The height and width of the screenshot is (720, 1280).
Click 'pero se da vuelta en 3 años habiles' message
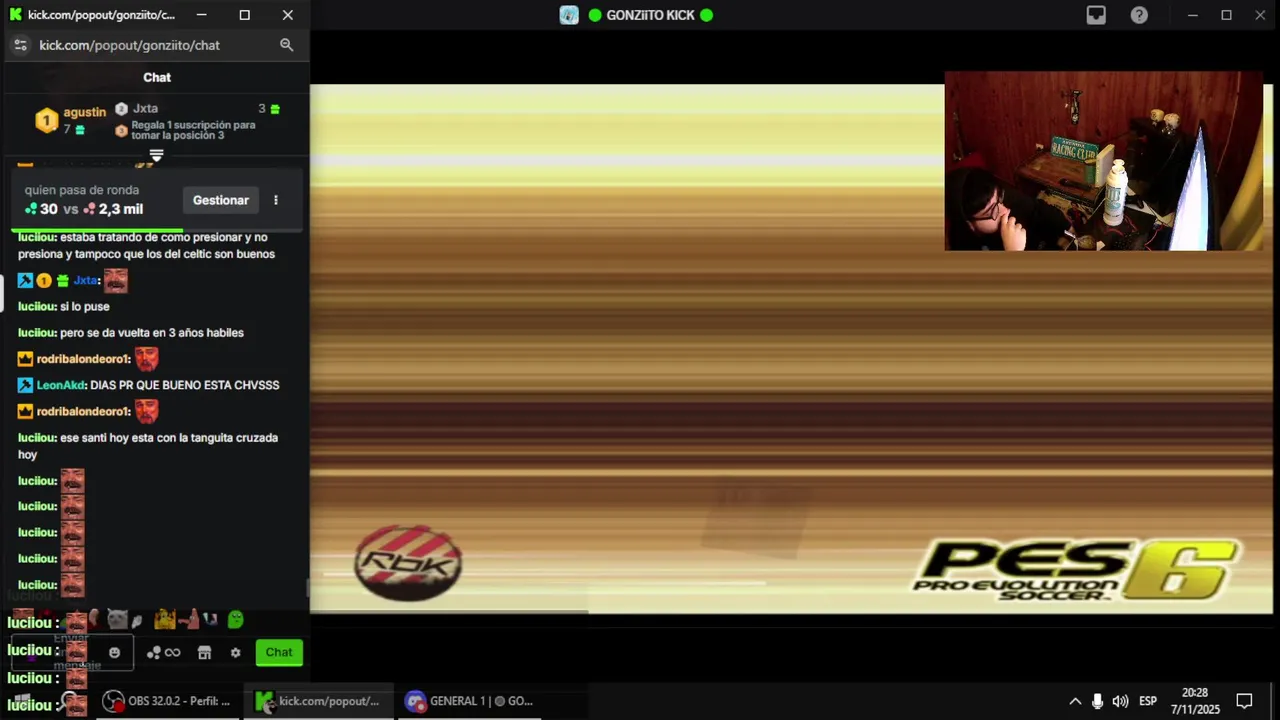tap(152, 333)
